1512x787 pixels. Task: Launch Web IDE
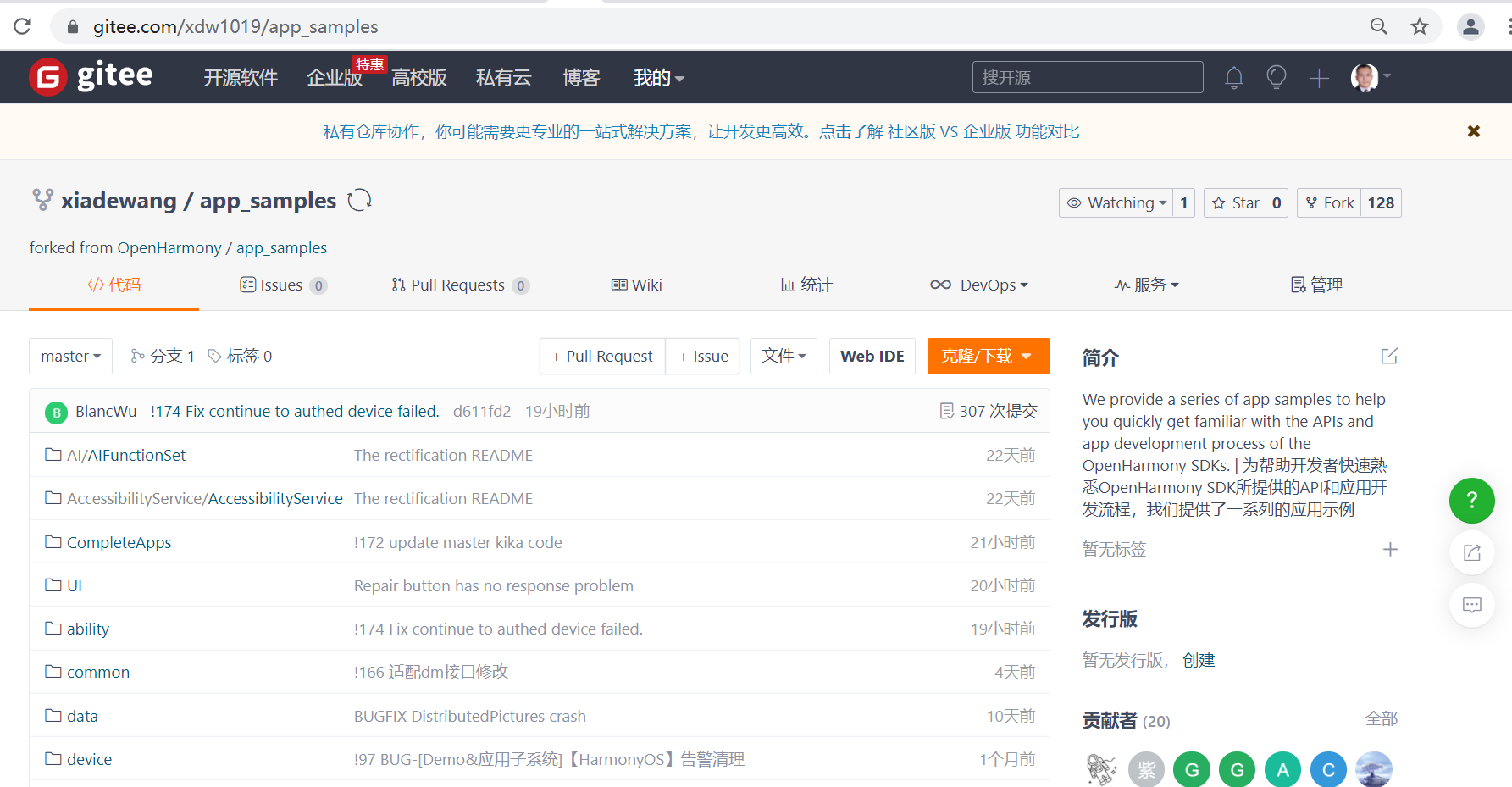872,356
